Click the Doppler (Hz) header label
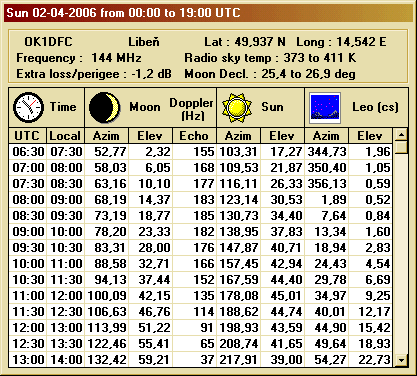This screenshot has height=376, width=417. [191, 109]
